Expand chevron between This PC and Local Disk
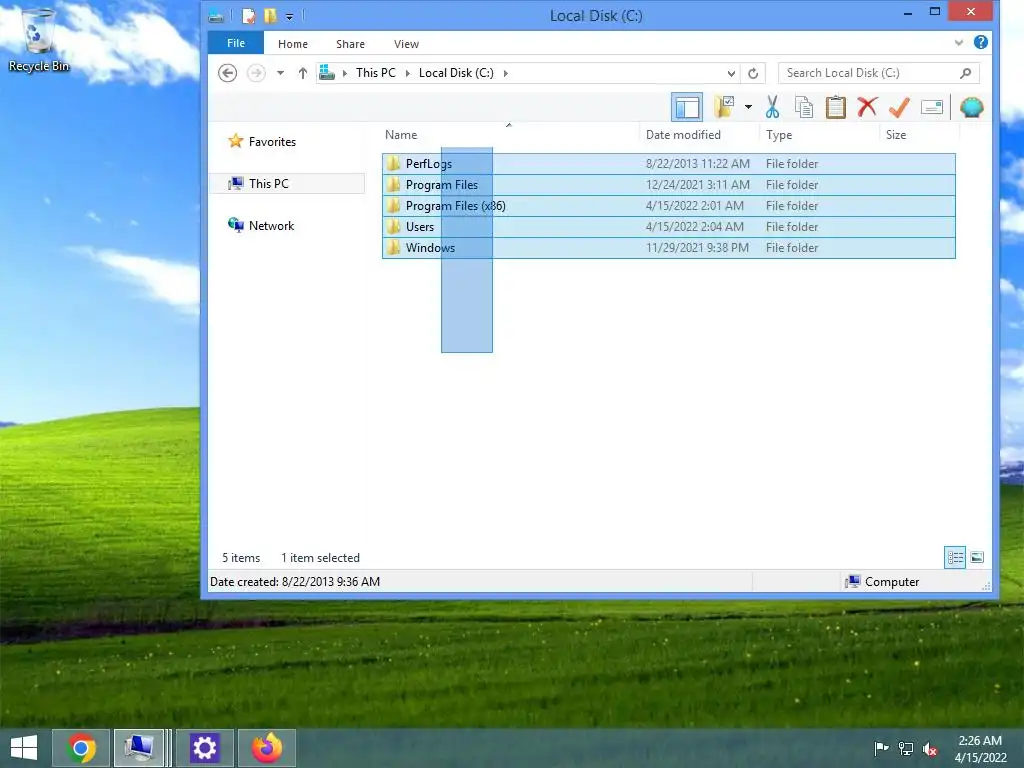This screenshot has width=1024, height=768. 408,73
